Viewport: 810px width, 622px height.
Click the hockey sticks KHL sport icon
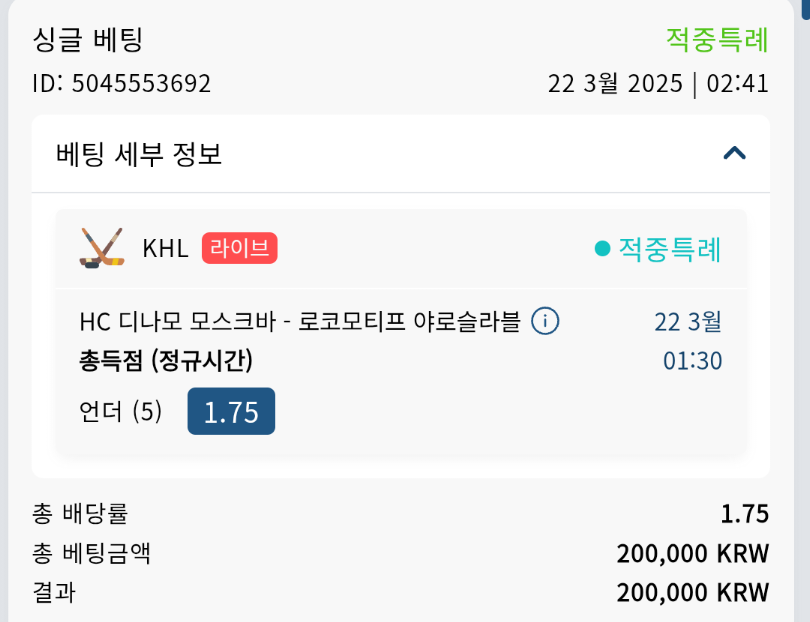pyautogui.click(x=101, y=248)
